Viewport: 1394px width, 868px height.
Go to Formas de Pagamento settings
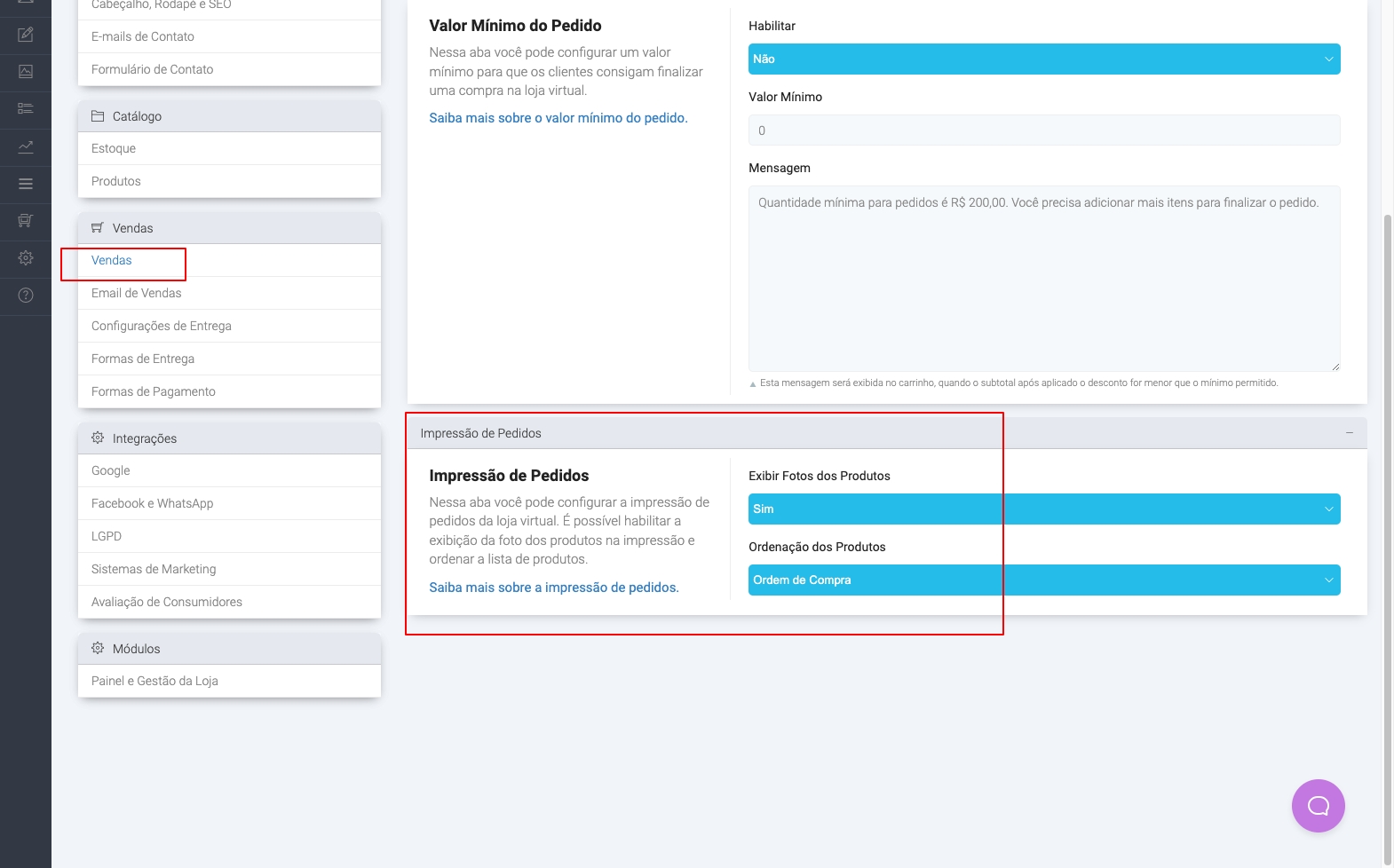154,392
